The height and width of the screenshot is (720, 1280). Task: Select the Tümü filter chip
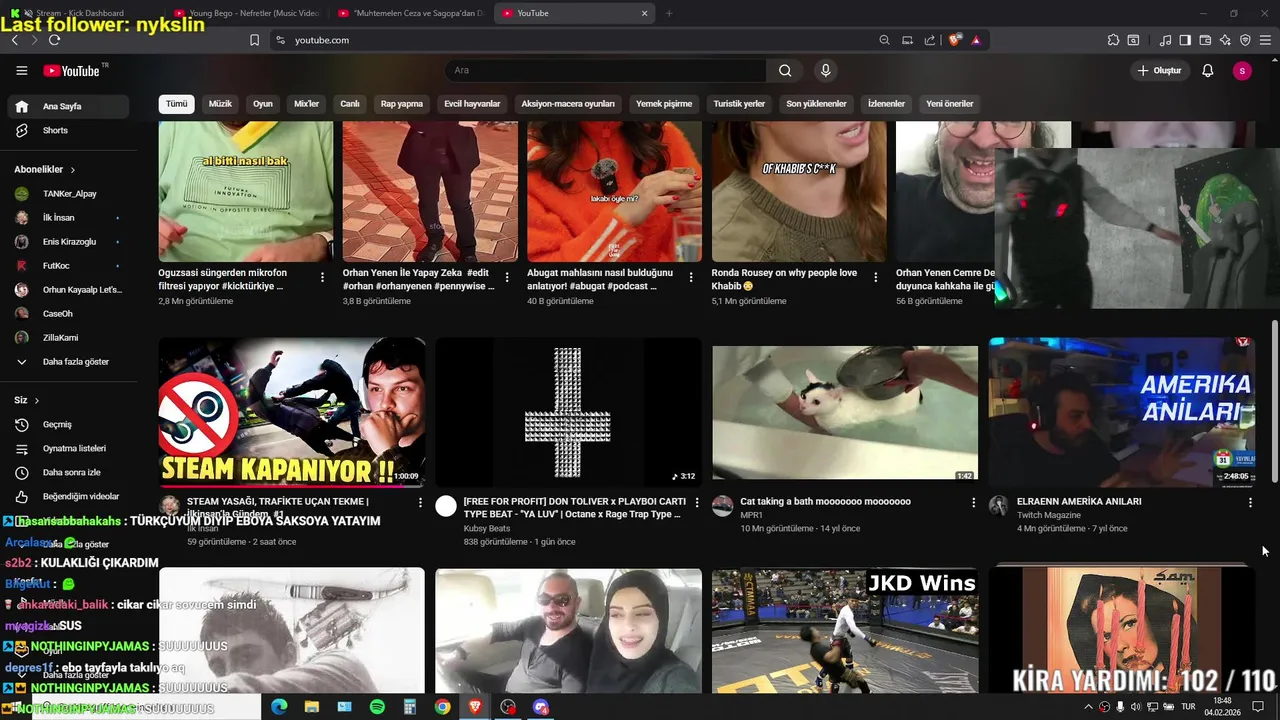point(176,104)
